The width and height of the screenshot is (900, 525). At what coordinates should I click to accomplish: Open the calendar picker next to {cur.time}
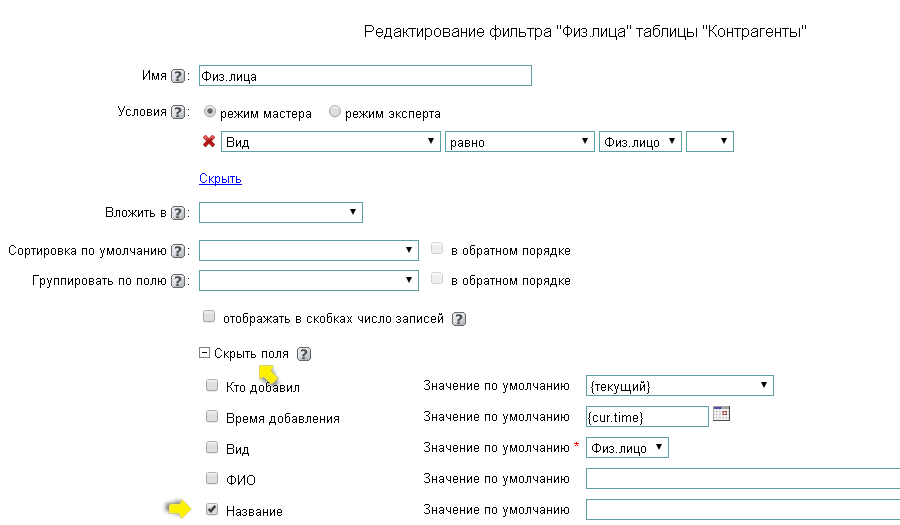tap(721, 414)
